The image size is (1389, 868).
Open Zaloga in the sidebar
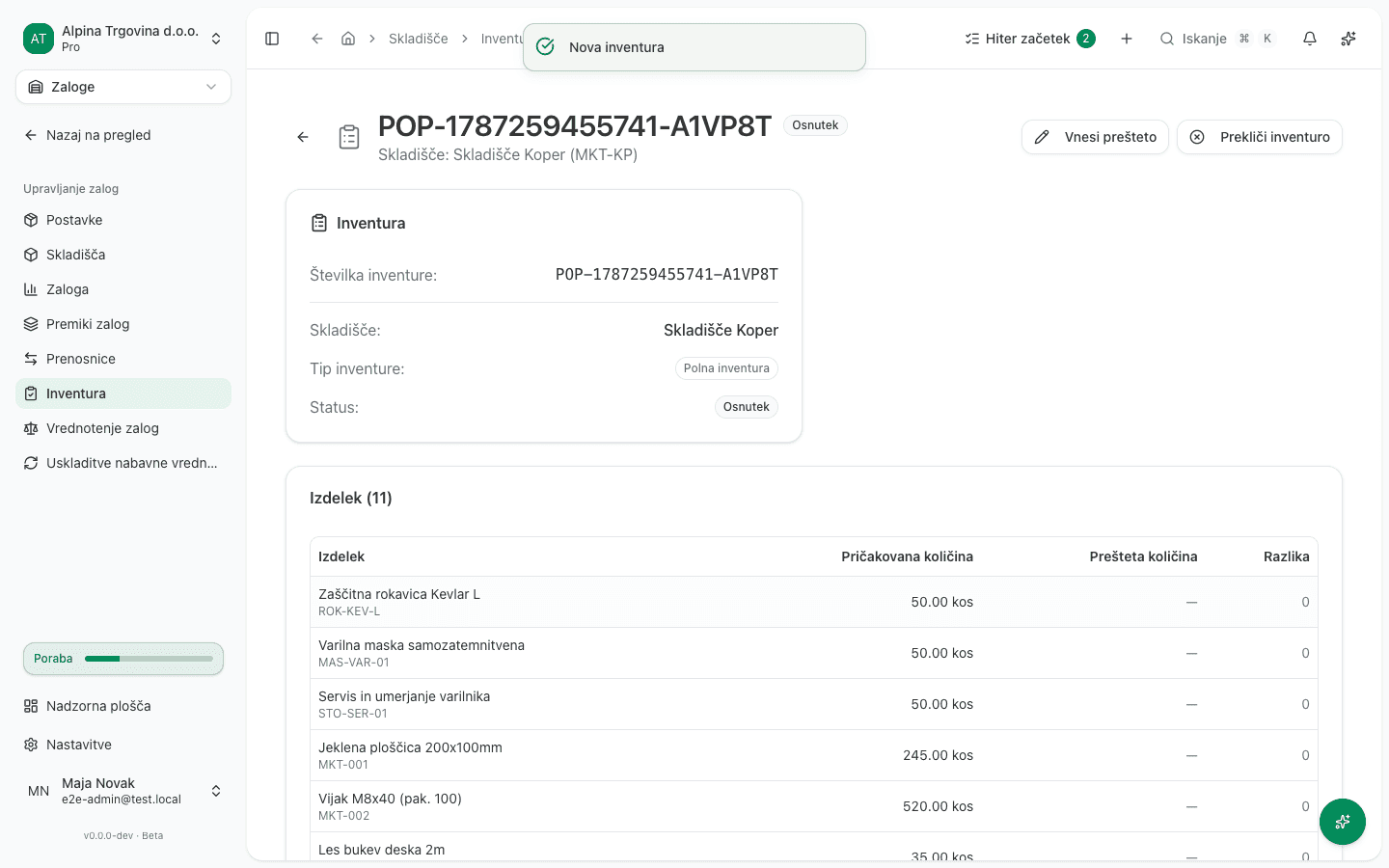(123, 289)
